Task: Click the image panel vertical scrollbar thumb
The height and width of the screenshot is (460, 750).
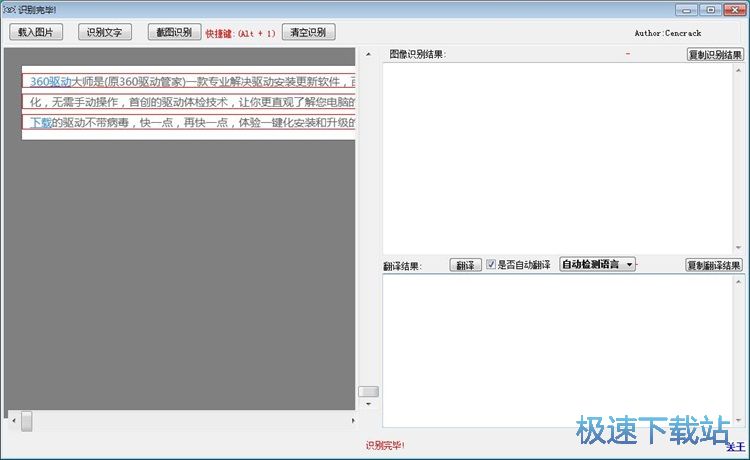Action: pos(368,392)
